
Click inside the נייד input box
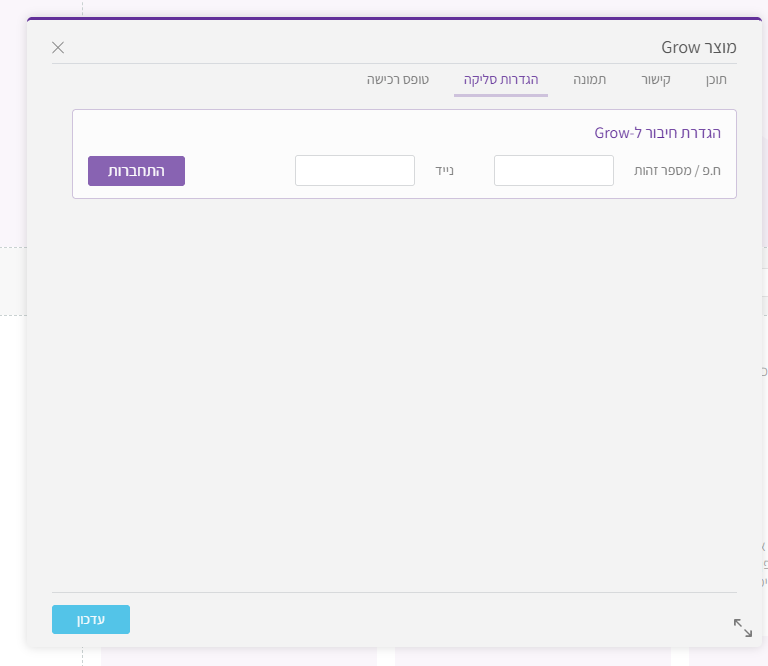(x=354, y=171)
